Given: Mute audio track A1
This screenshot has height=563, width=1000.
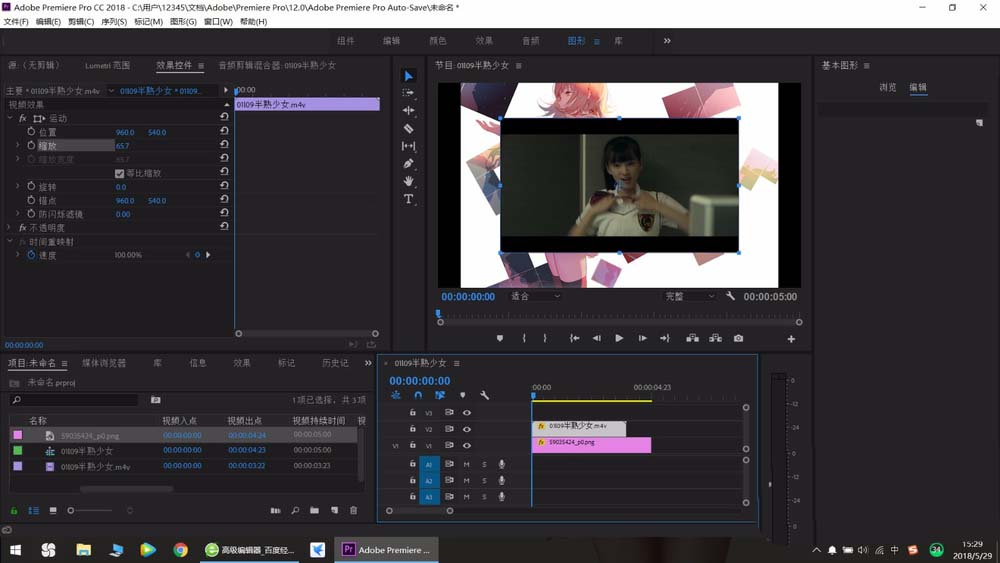Looking at the screenshot, I should (466, 464).
